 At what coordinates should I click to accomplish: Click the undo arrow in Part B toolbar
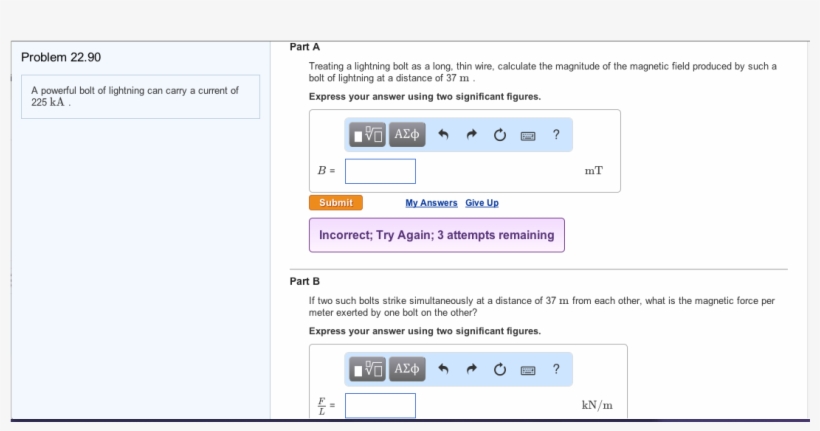pyautogui.click(x=444, y=370)
